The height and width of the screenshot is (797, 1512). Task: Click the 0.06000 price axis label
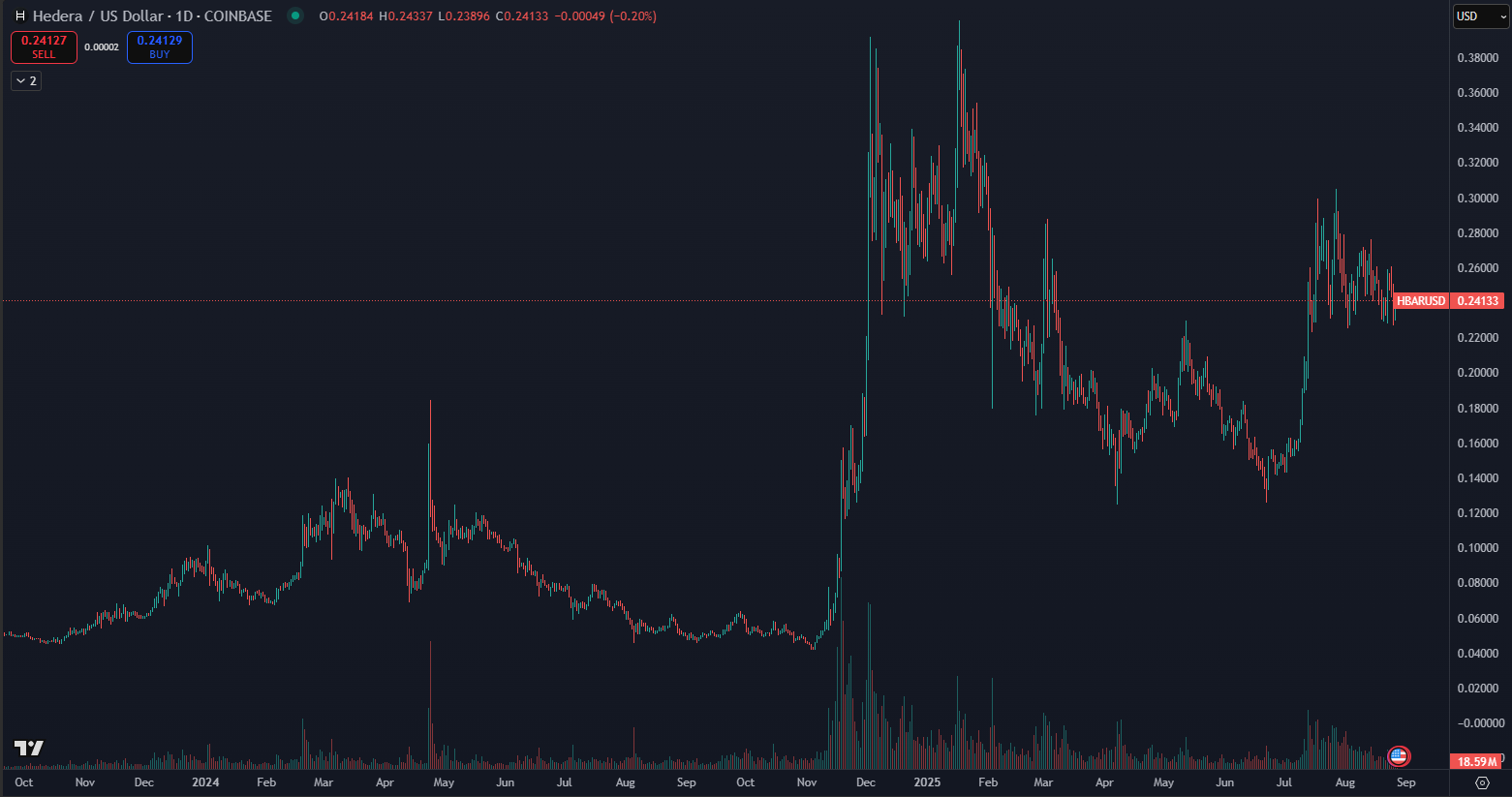1478,619
